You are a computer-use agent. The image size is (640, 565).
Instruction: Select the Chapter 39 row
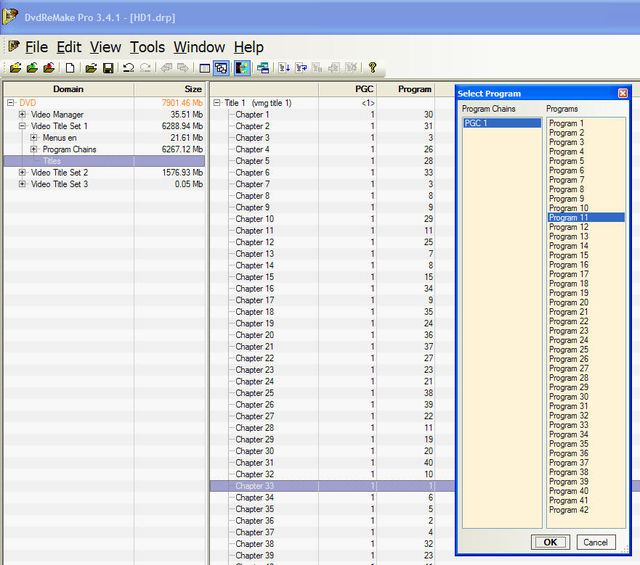tap(332, 555)
